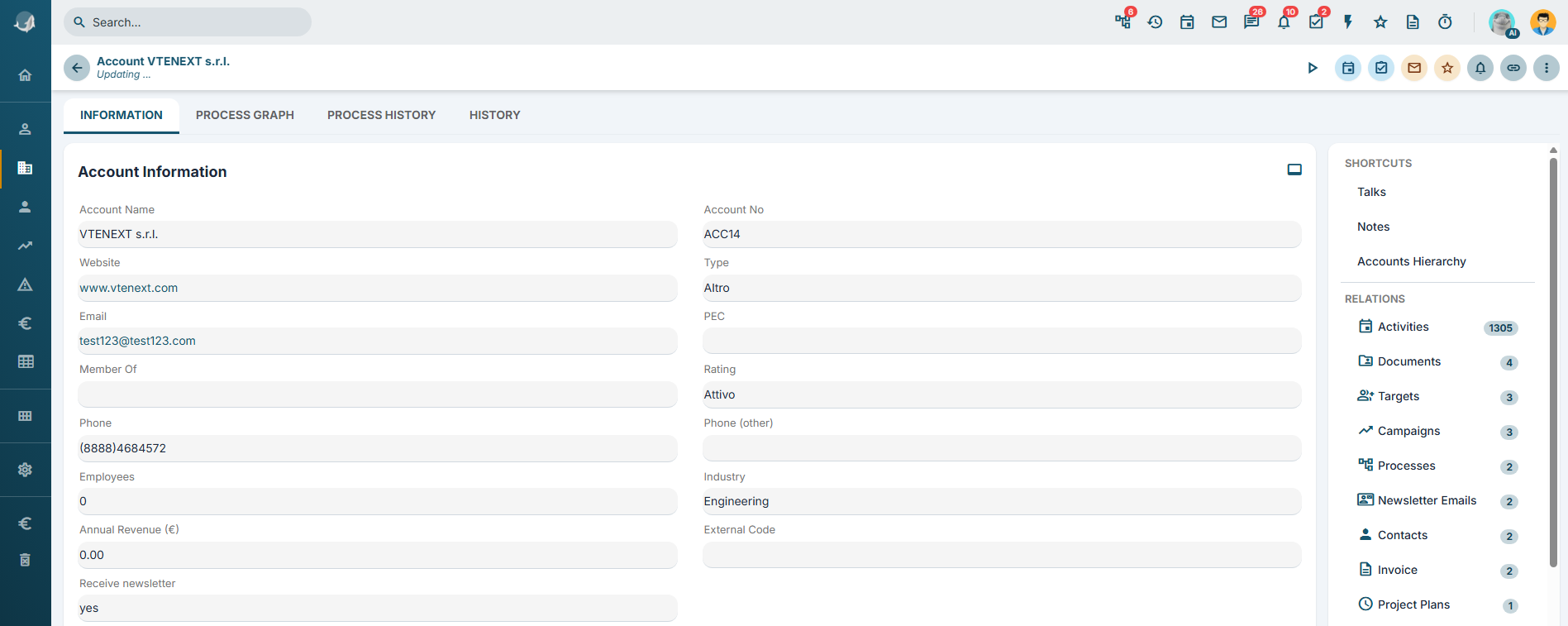Click the Rating field showing Attivo

(1002, 394)
